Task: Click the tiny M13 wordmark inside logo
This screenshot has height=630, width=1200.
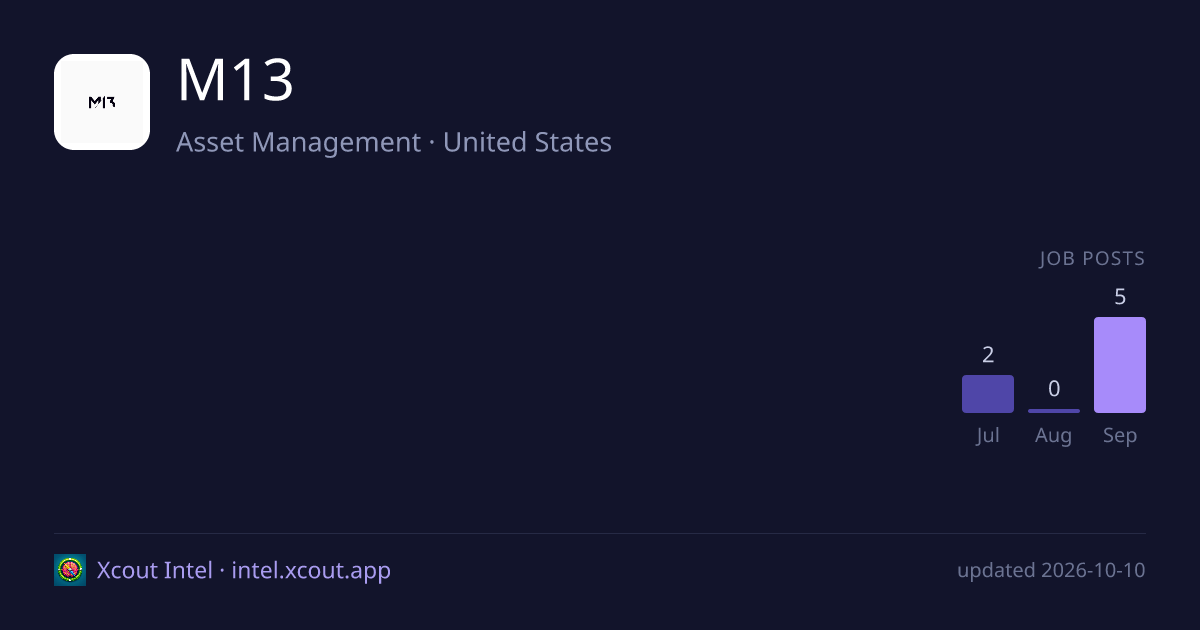Action: [102, 102]
